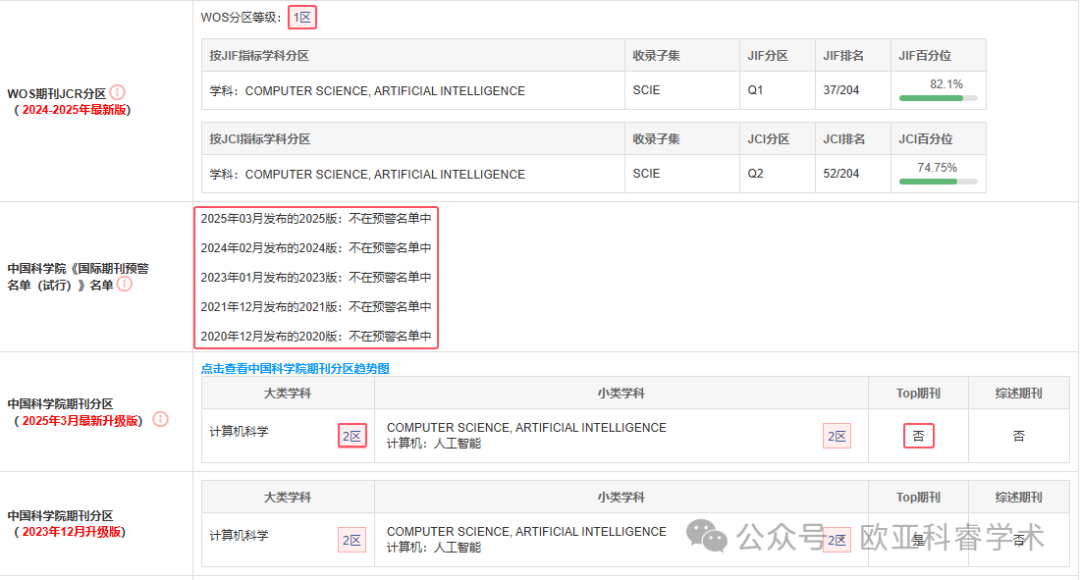Select 计算机科学 cell in 2025 table
This screenshot has width=1080, height=580.
[239, 432]
